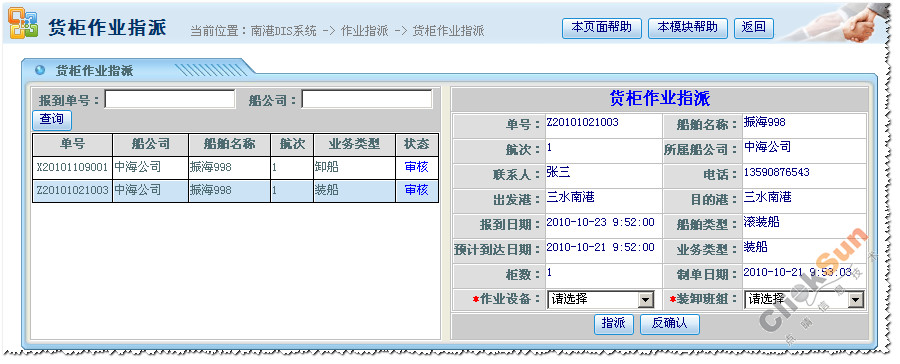Click 审核 link for Z20101021003 row
The image size is (900, 364).
coord(417,190)
